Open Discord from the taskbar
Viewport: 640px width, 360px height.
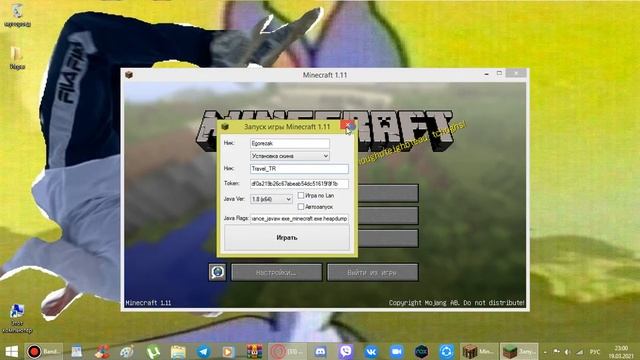point(320,351)
